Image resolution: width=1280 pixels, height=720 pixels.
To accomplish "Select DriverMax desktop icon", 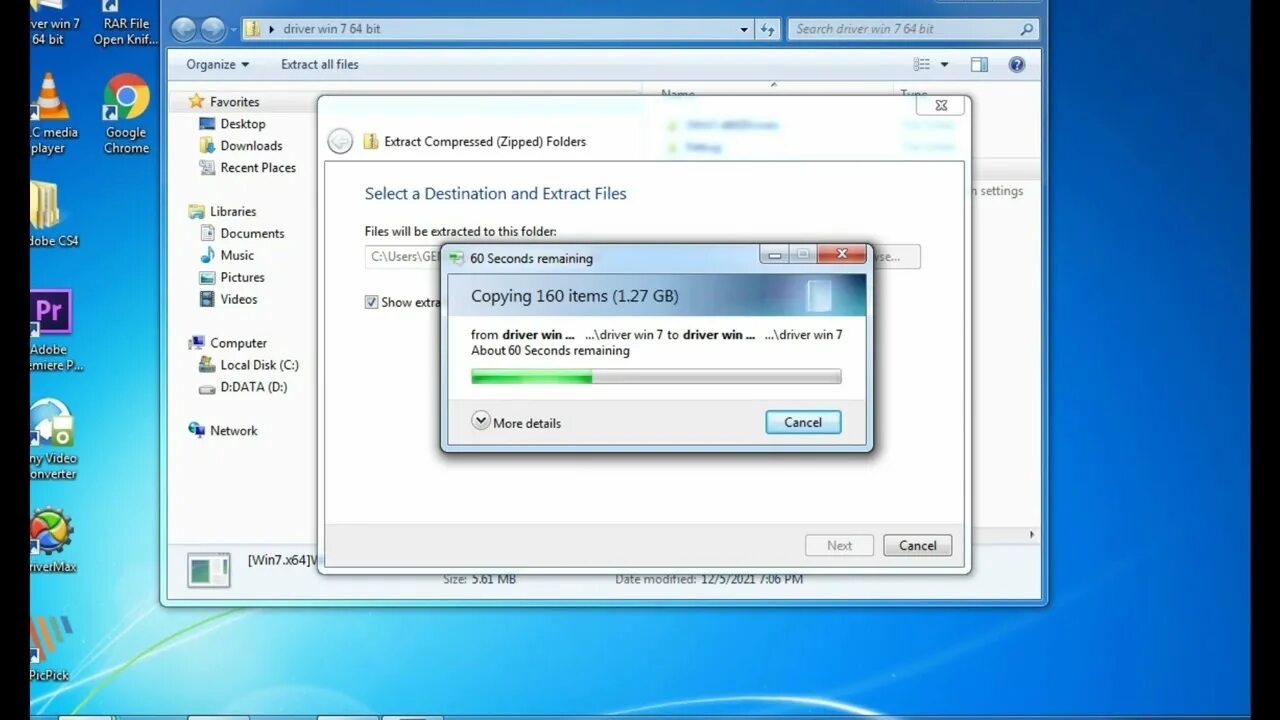I will (x=52, y=541).
